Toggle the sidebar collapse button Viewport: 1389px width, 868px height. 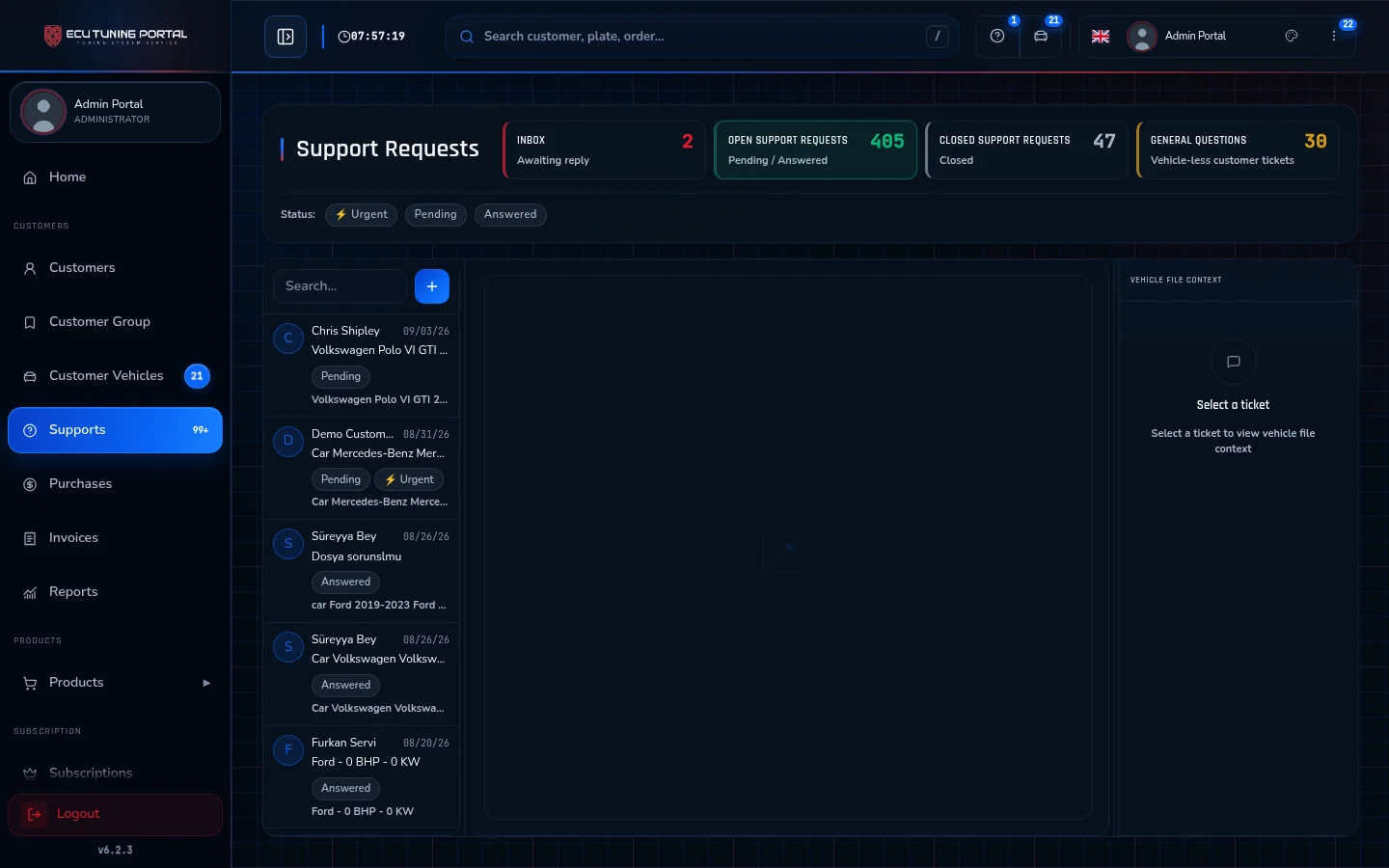click(286, 37)
